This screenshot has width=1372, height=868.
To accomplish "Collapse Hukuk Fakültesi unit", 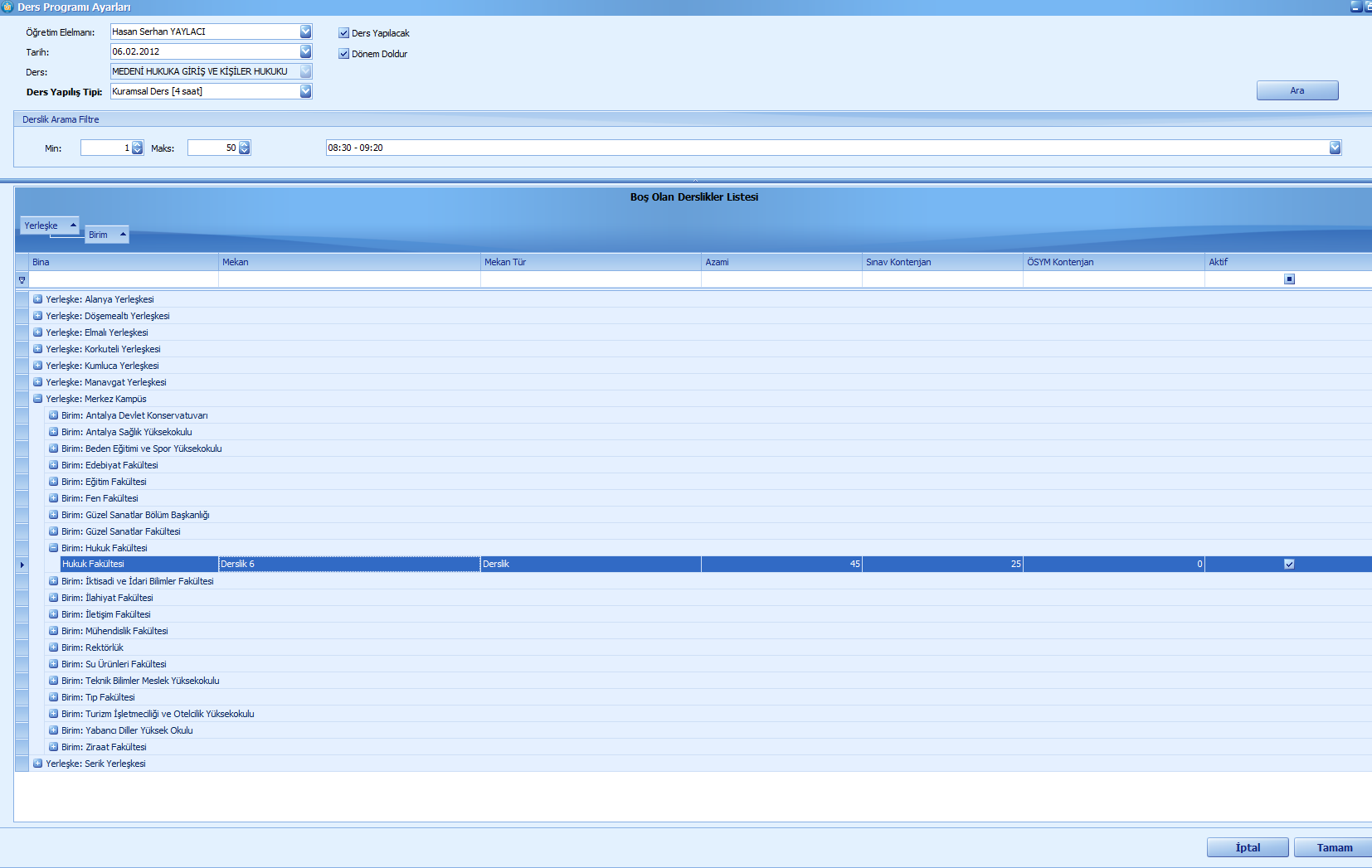I will pos(53,548).
